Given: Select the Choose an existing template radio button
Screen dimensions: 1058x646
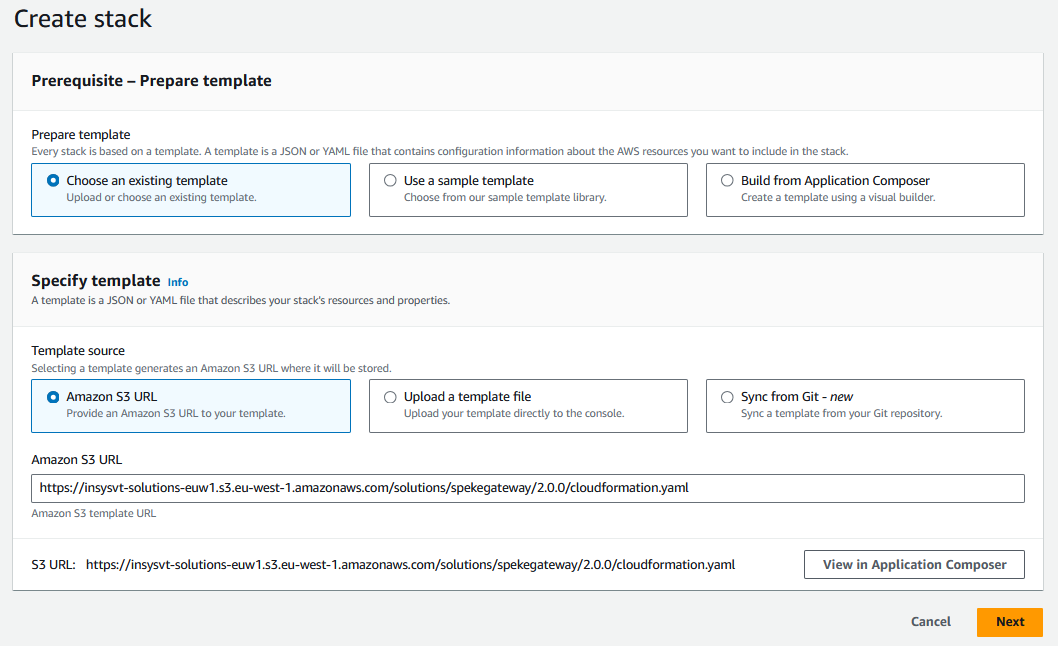Looking at the screenshot, I should pyautogui.click(x=53, y=180).
